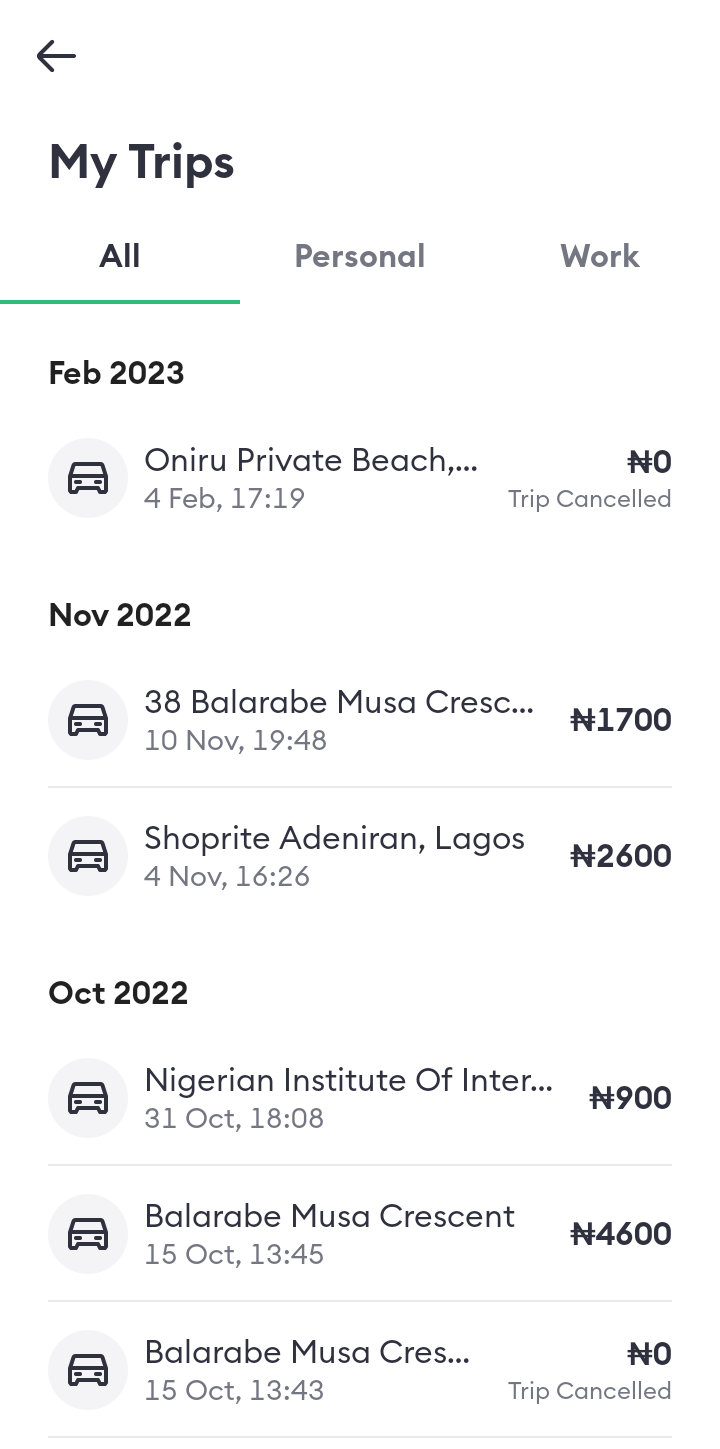
Task: Tap Trip Cancelled label on 15 Oct trip
Action: tap(589, 1391)
